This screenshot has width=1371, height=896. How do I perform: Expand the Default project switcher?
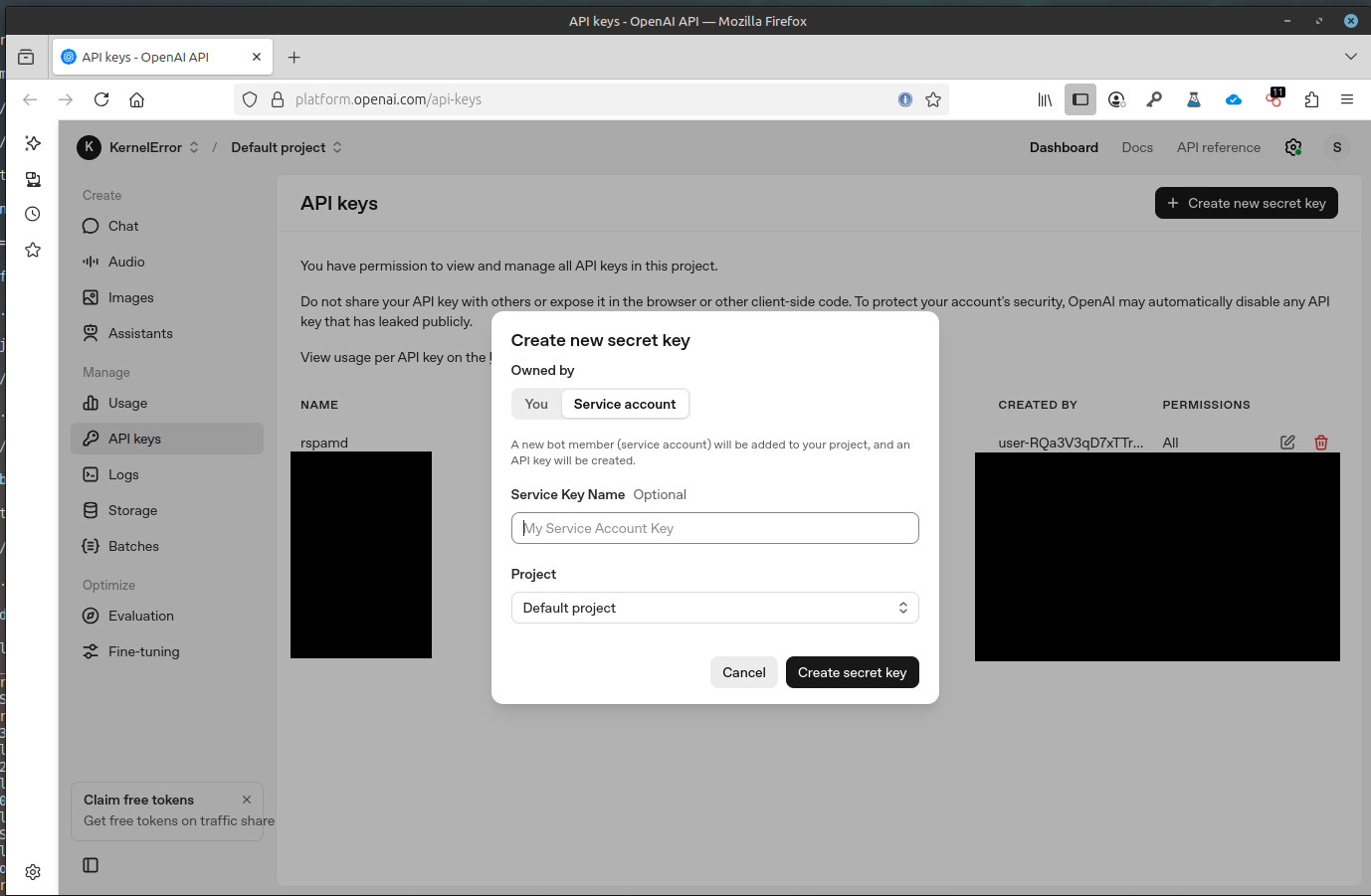pos(287,147)
